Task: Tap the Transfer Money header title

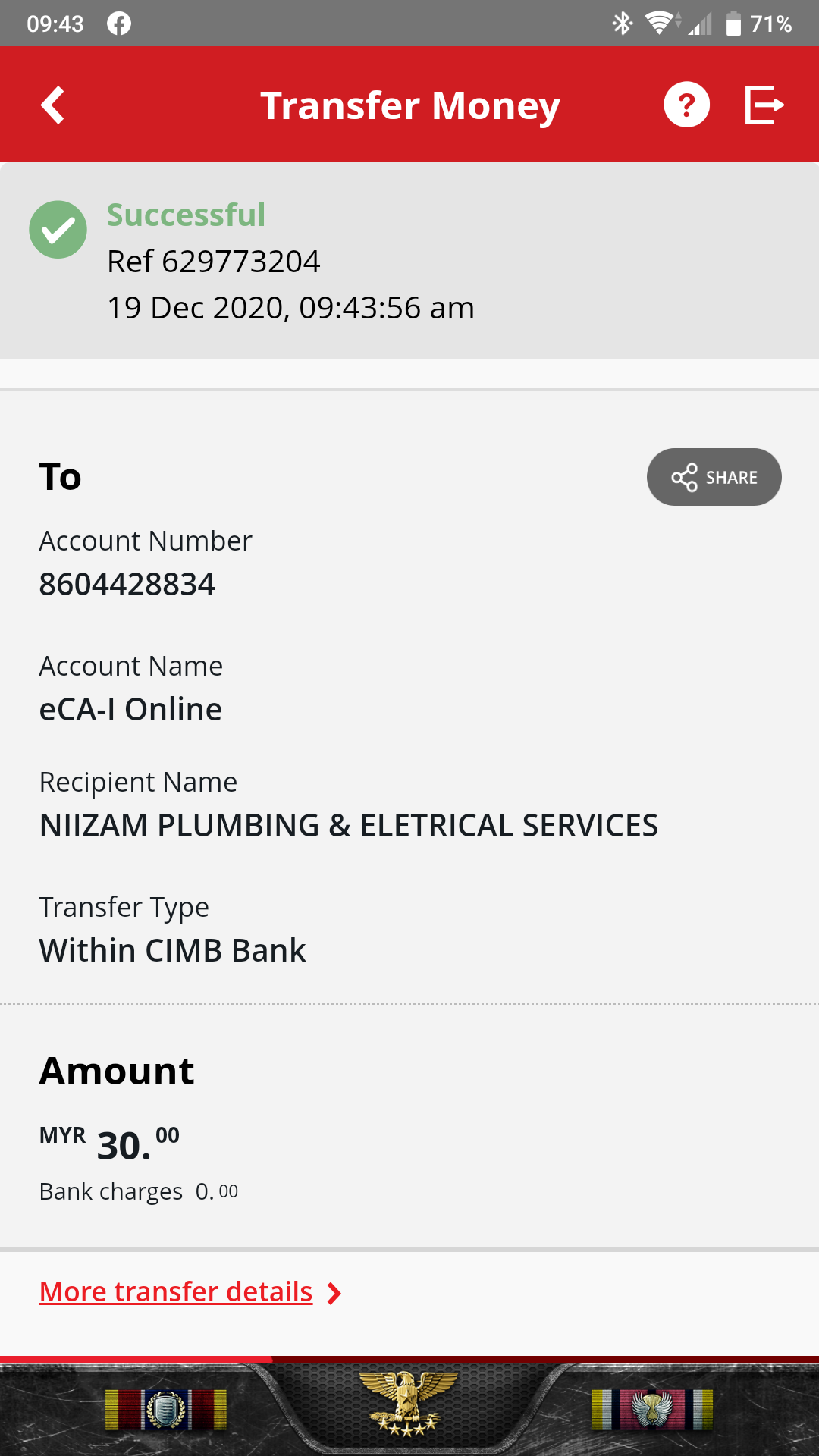Action: pos(410,105)
